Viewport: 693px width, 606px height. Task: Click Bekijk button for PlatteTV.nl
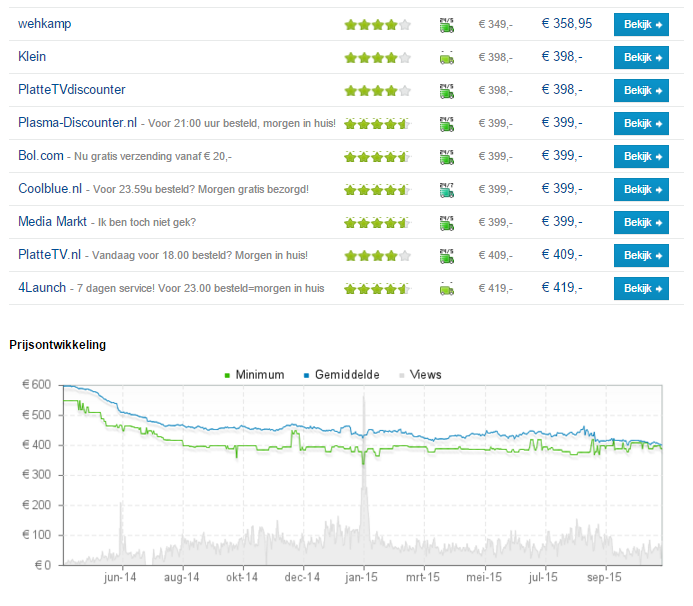click(641, 255)
